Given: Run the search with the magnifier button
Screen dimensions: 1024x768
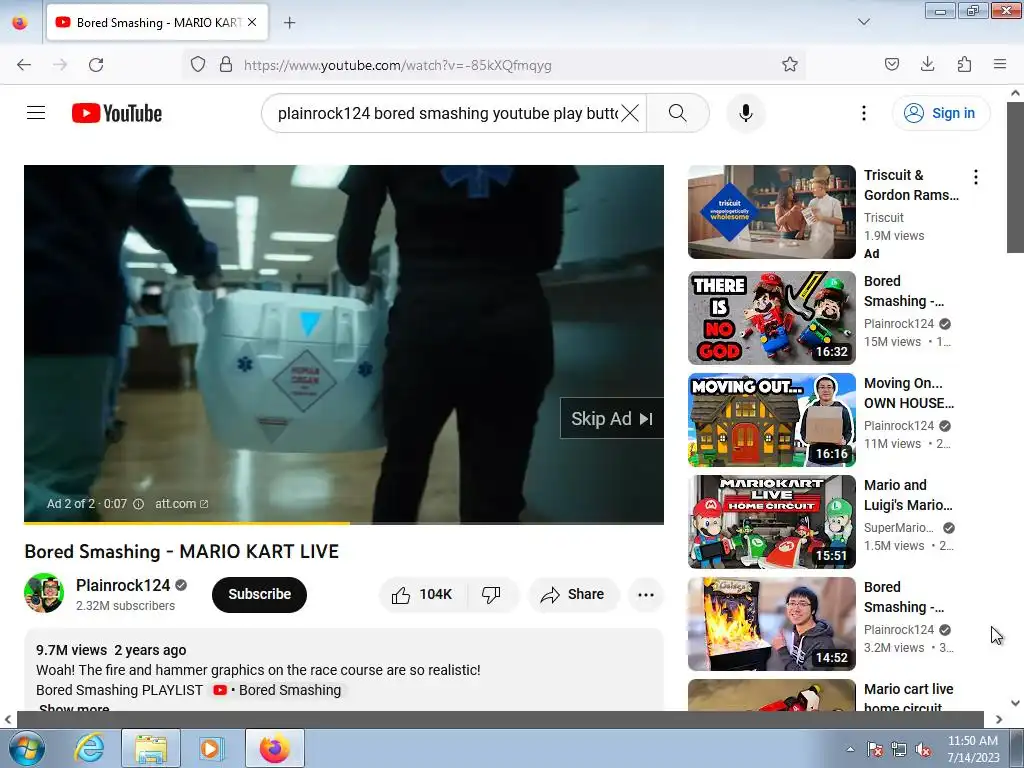Looking at the screenshot, I should point(677,113).
